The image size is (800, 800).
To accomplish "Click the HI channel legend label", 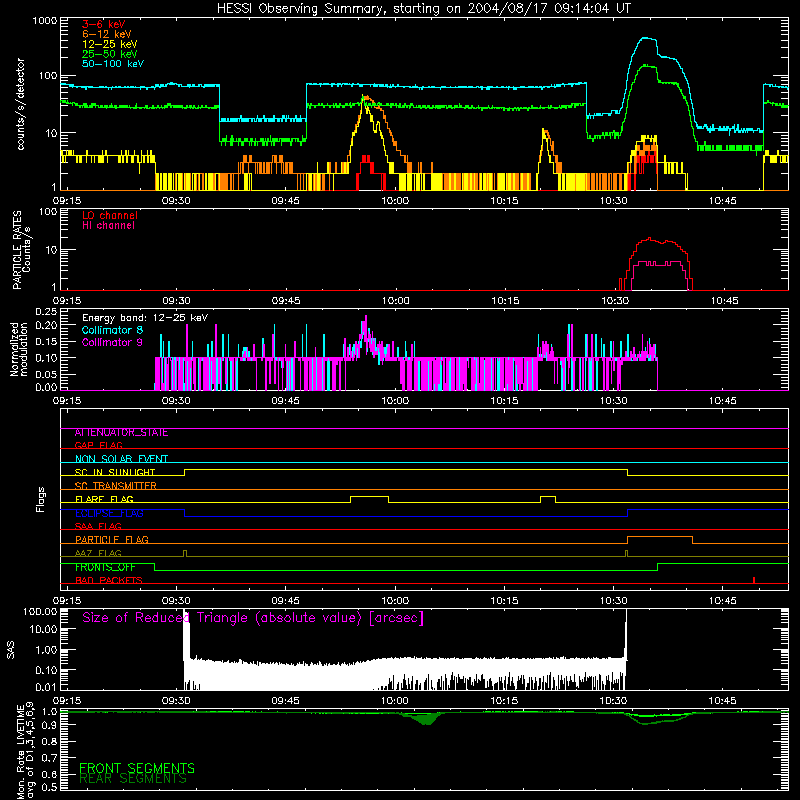I will (109, 226).
